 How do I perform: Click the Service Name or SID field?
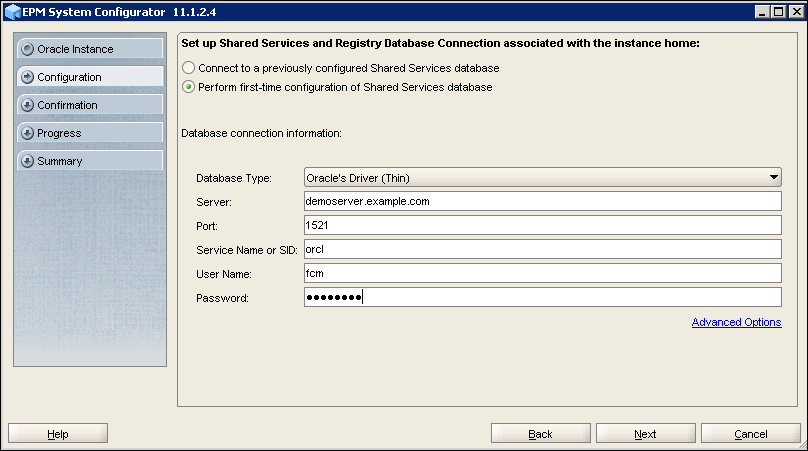click(x=543, y=249)
